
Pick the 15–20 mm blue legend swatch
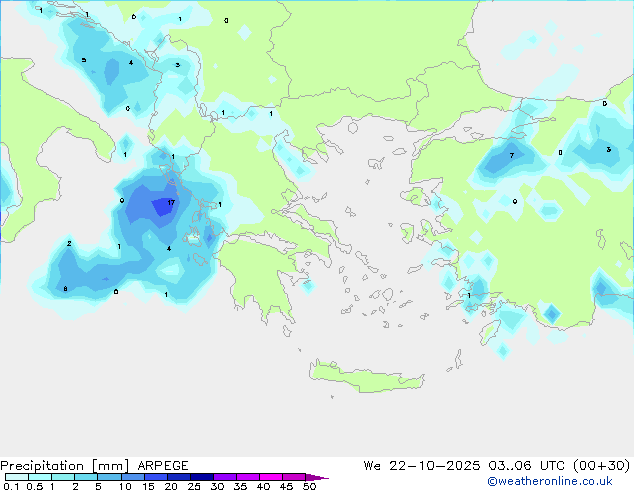(x=155, y=477)
